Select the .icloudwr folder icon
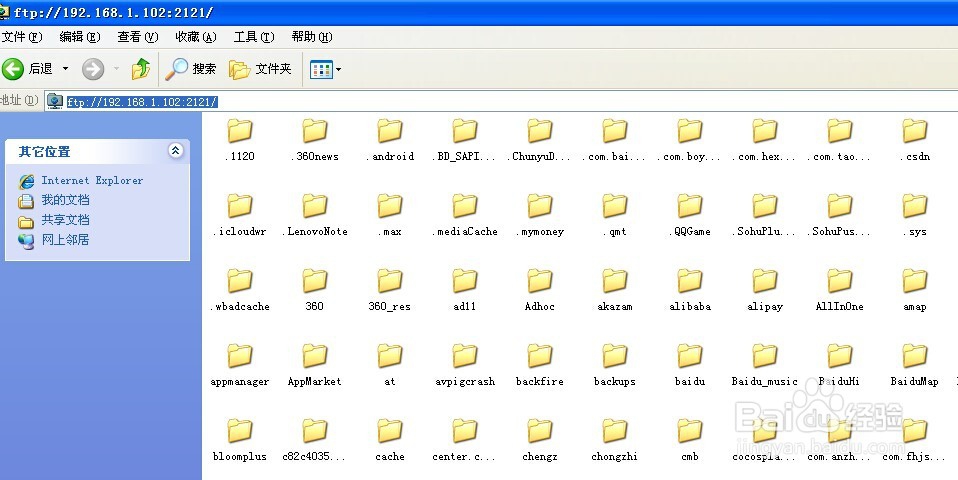This screenshot has width=958, height=480. 240,206
